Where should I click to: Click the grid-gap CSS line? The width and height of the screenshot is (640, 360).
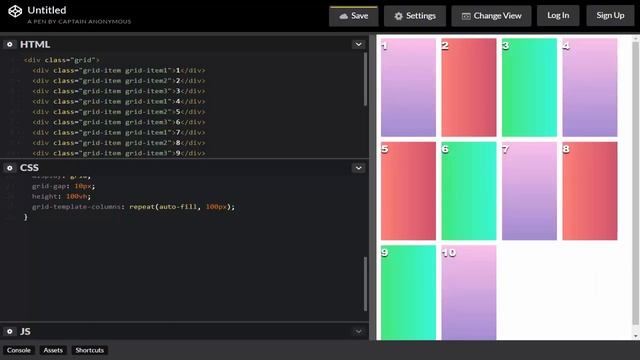tap(63, 186)
